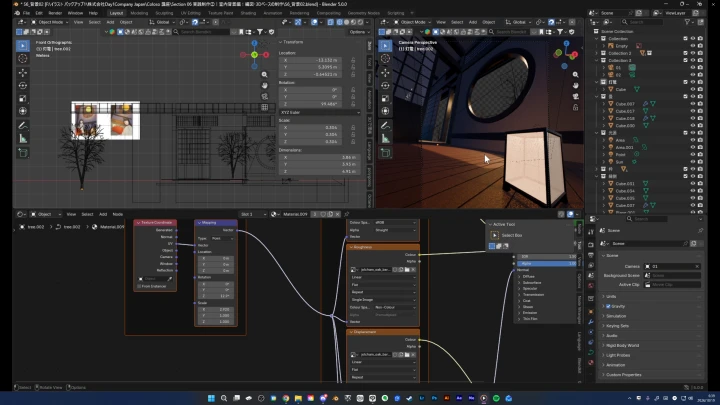Hide Cube.007 in viewport via eye icon
The image size is (720, 405).
(x=692, y=104)
